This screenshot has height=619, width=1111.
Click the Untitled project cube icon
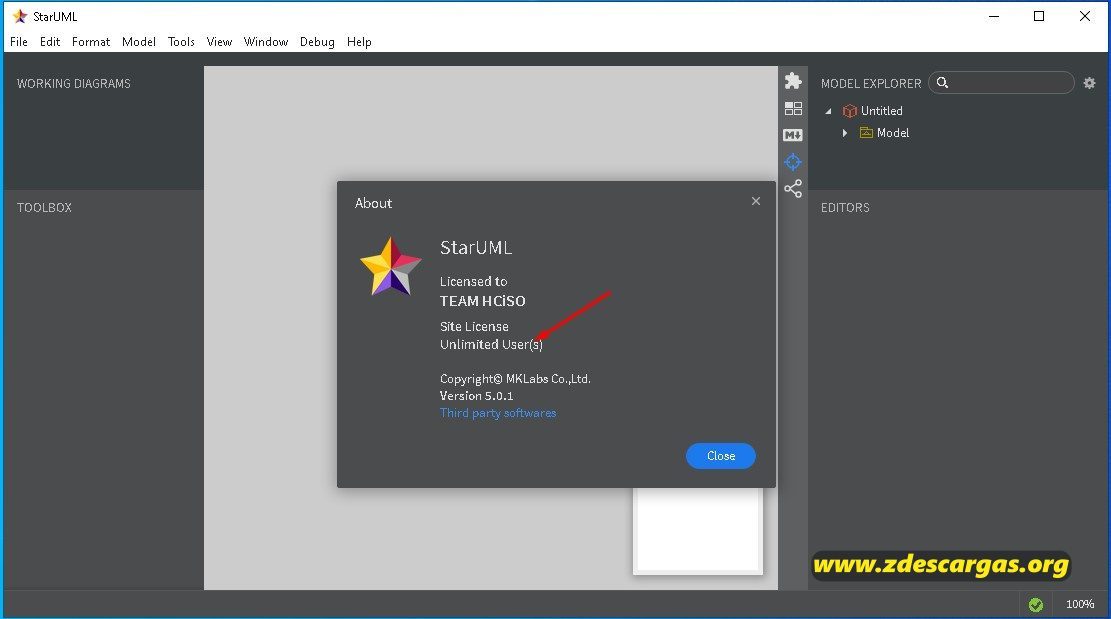point(850,110)
